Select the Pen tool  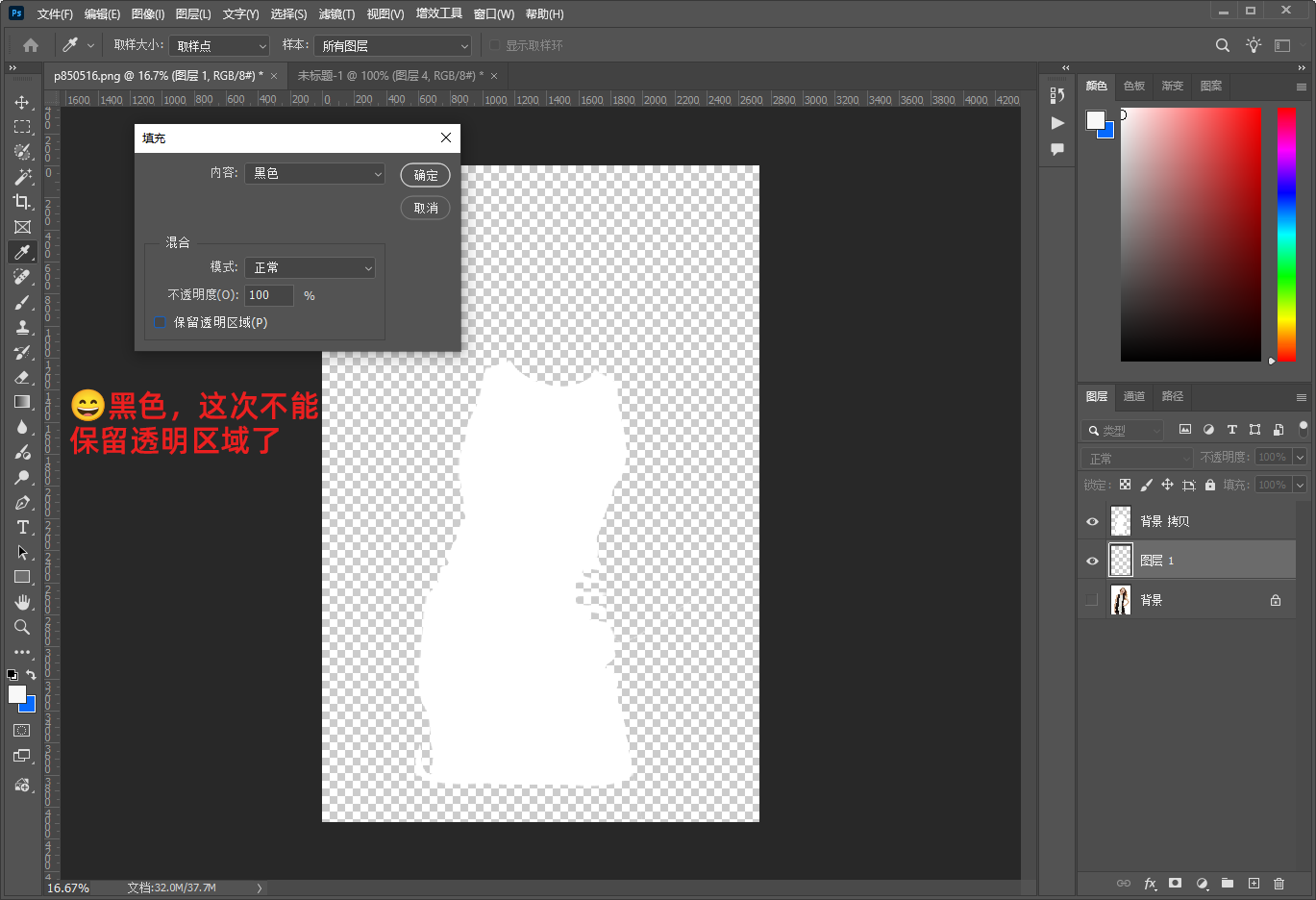pyautogui.click(x=22, y=502)
